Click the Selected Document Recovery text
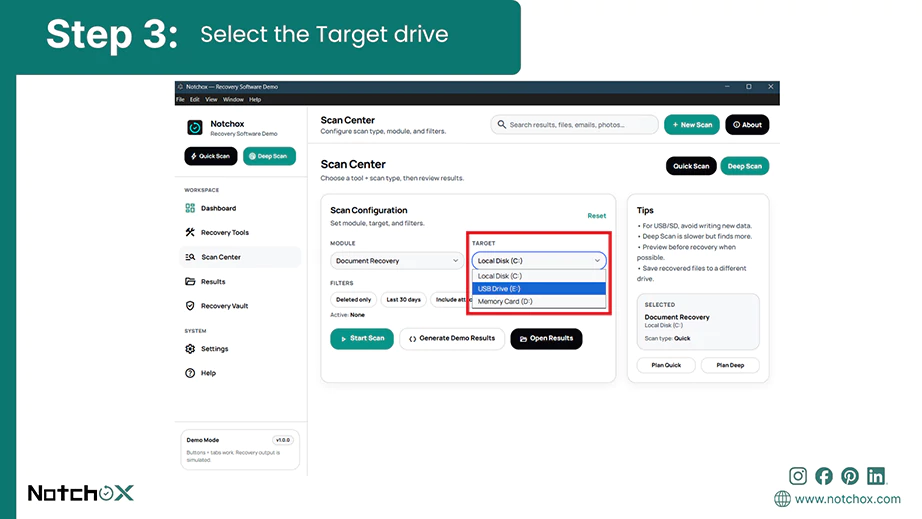Image resolution: width=922 pixels, height=519 pixels. coord(677,317)
